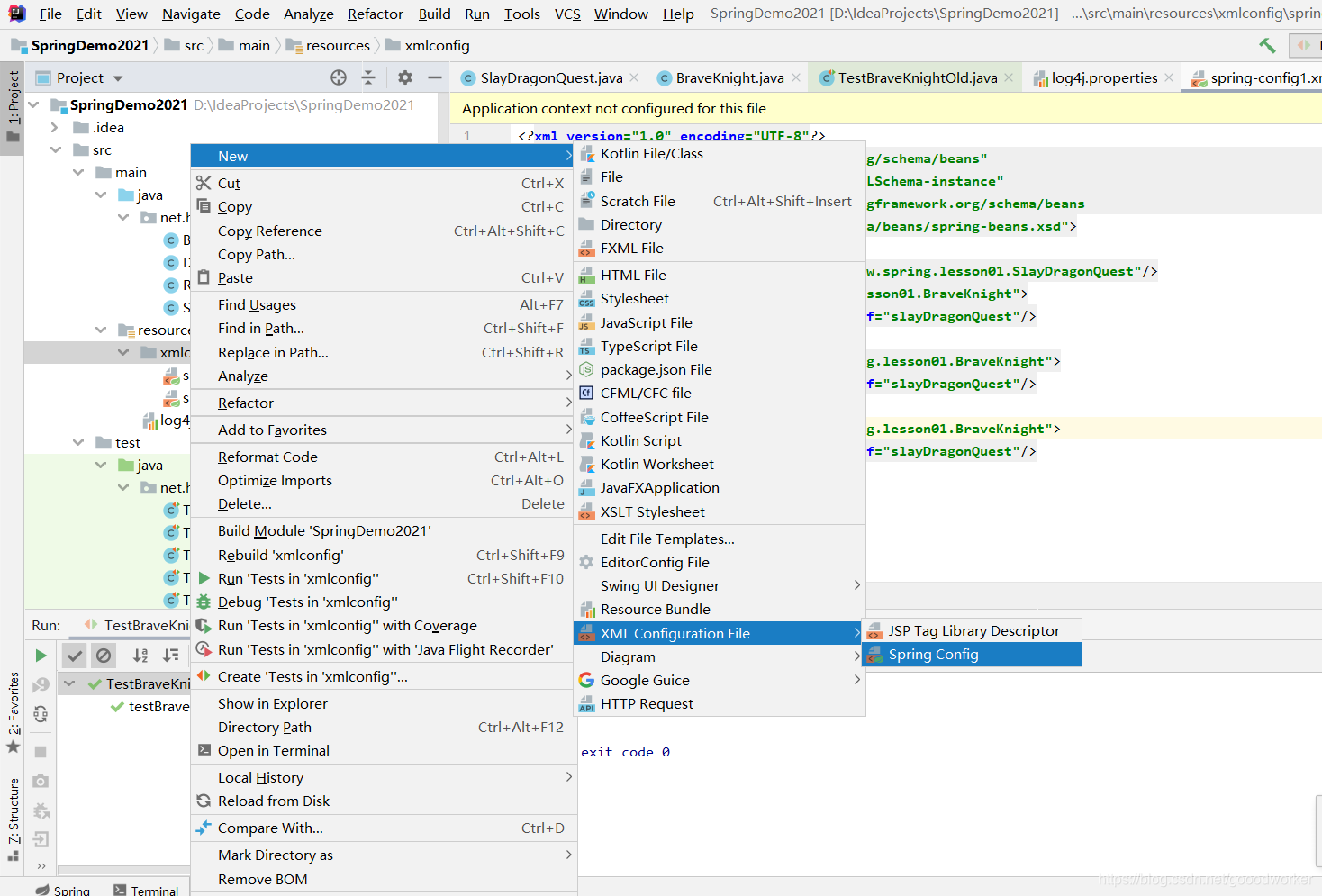Select XML Configuration File entry
The image size is (1322, 896).
(718, 633)
